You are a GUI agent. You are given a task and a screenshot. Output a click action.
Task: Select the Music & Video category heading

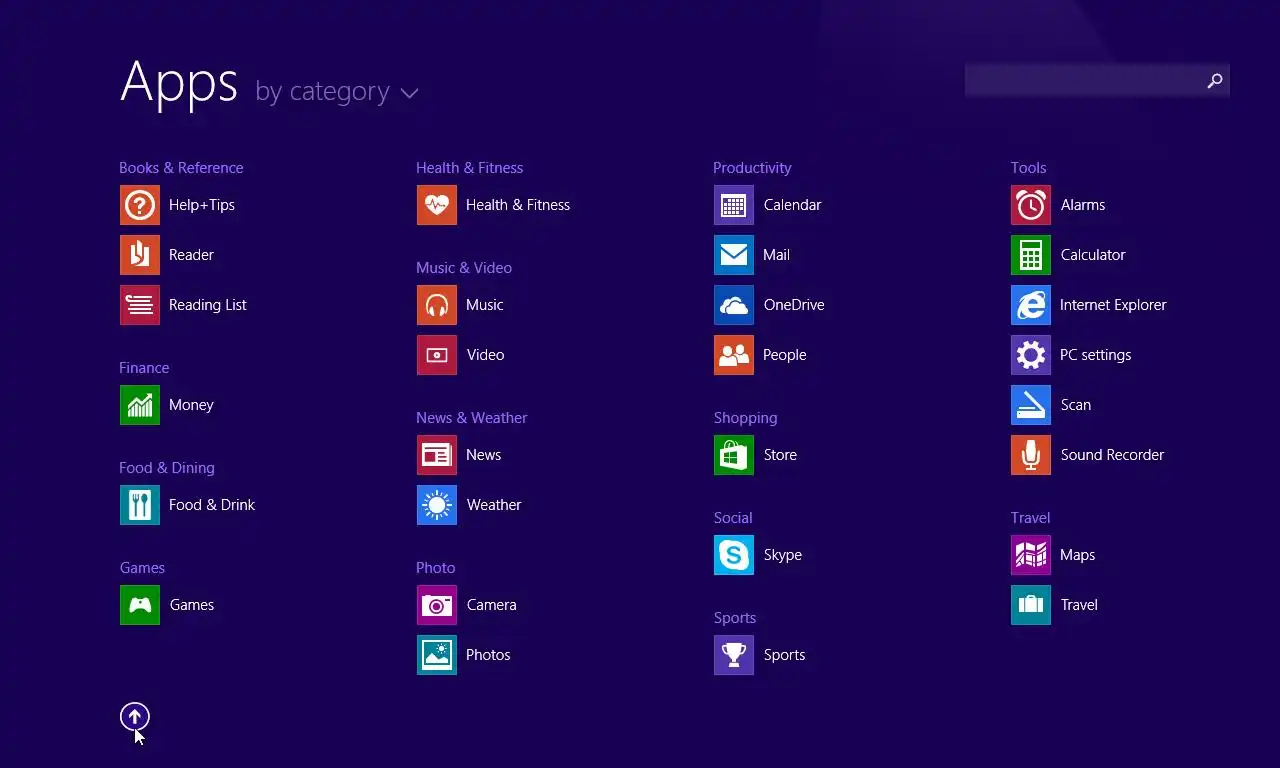pyautogui.click(x=464, y=268)
